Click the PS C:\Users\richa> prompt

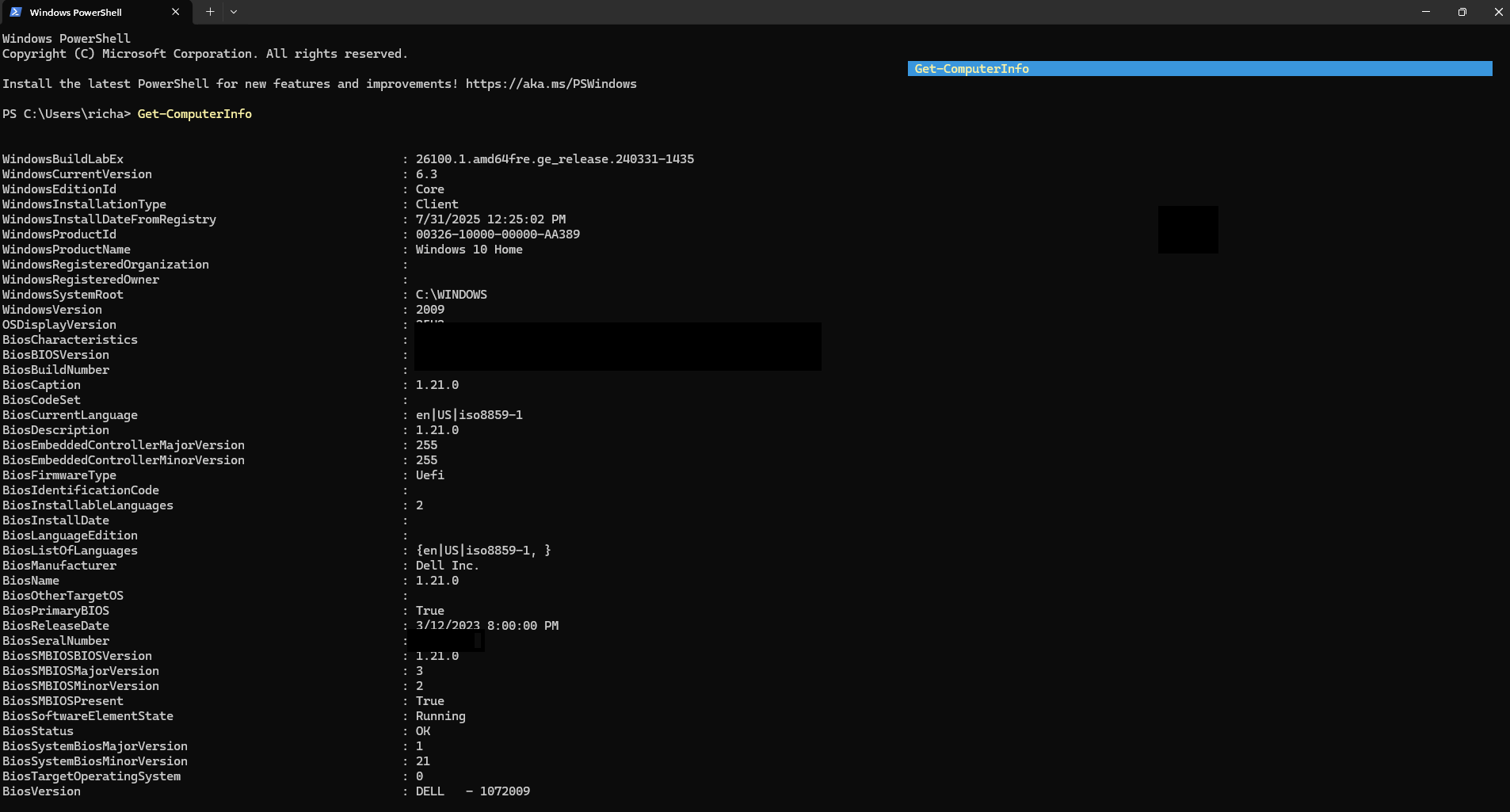tap(67, 114)
